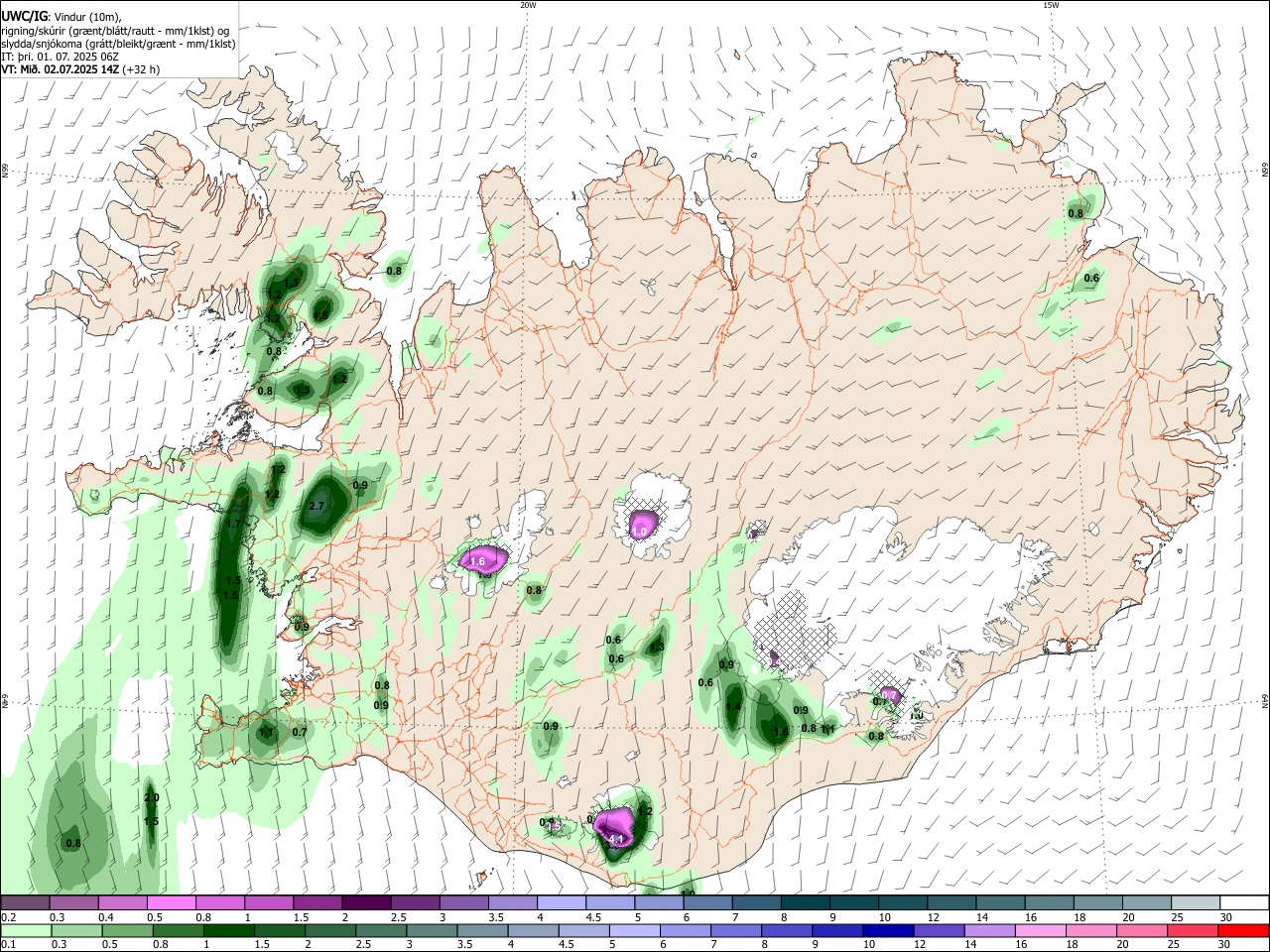
Task: Pick the bright magenta swatch after 0.5
Action: click(172, 902)
